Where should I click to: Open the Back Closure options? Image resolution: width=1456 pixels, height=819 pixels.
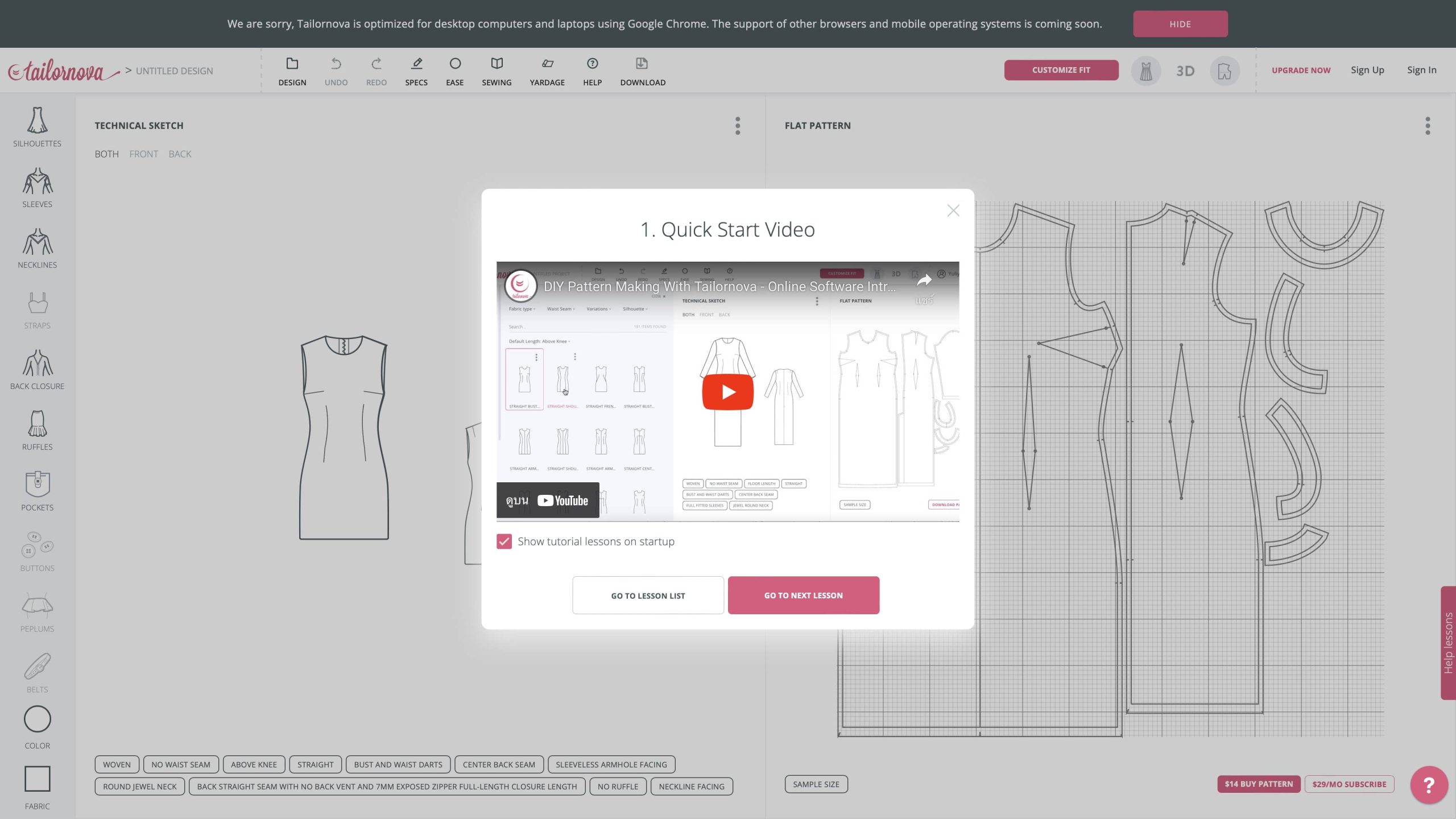[37, 370]
